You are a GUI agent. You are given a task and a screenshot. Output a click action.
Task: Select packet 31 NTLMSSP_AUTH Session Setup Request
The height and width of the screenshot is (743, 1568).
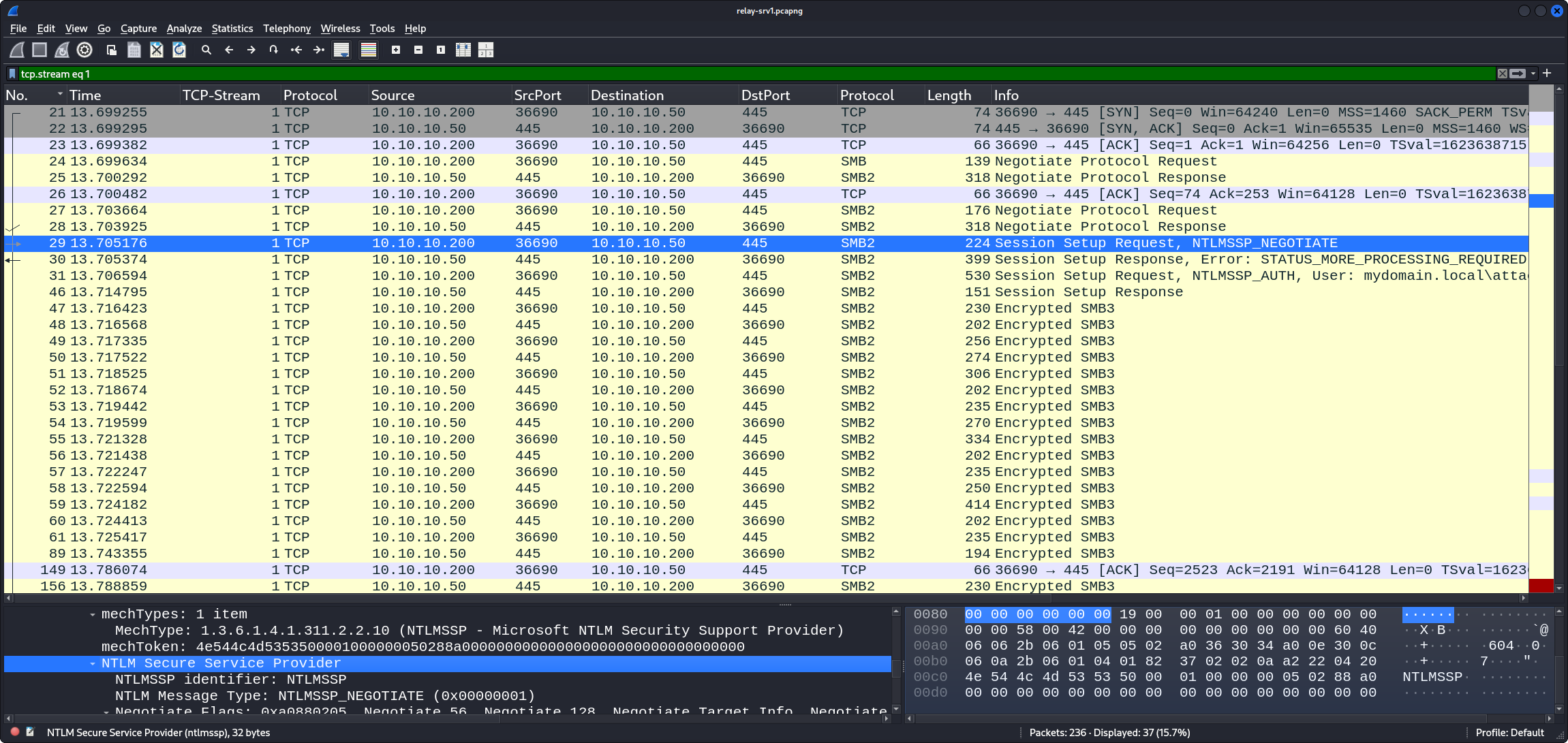[766, 276]
